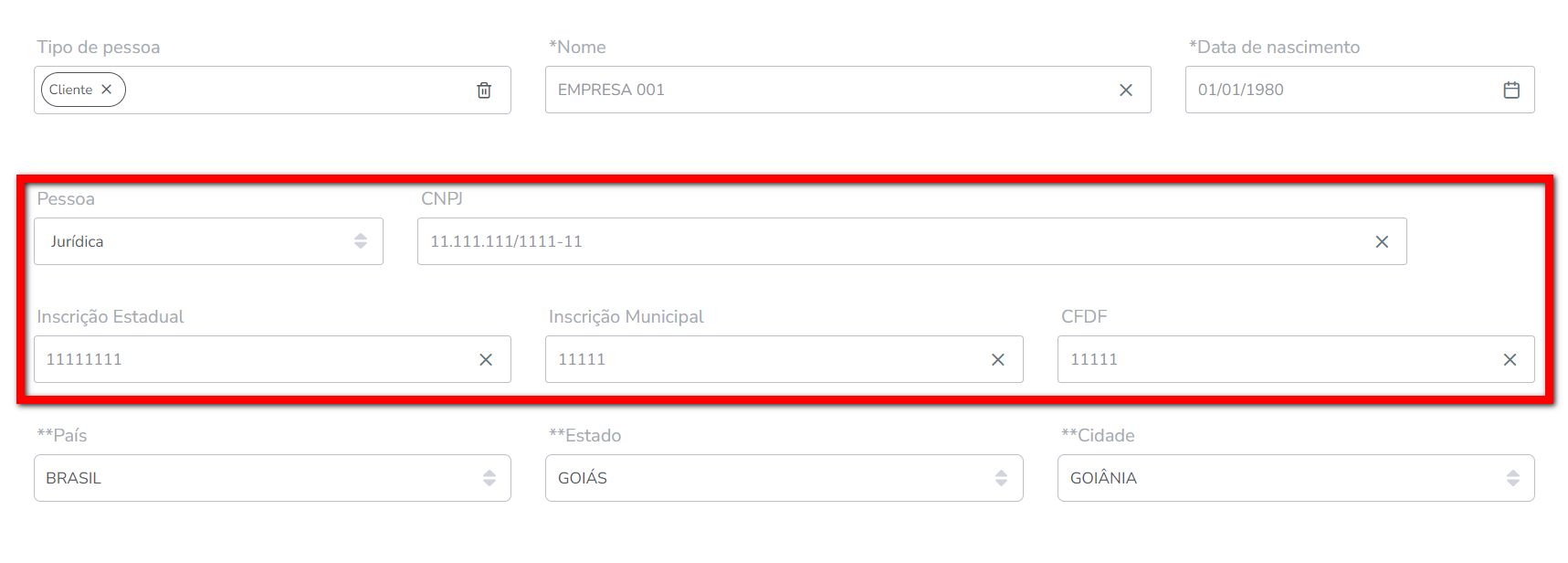Remove the Cliente tag chip
The height and width of the screenshot is (563, 1568).
(107, 90)
